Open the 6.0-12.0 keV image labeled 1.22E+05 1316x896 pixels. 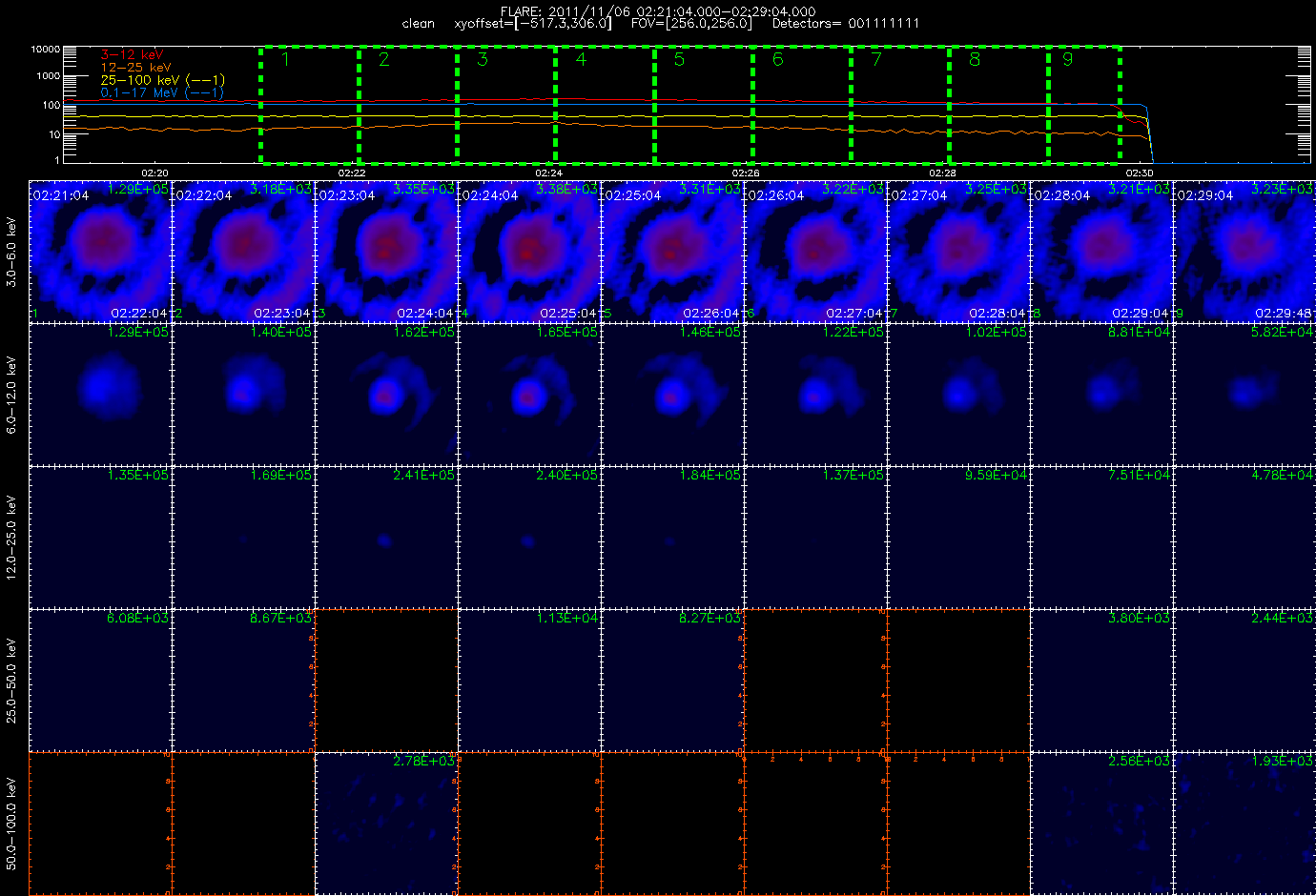[815, 394]
